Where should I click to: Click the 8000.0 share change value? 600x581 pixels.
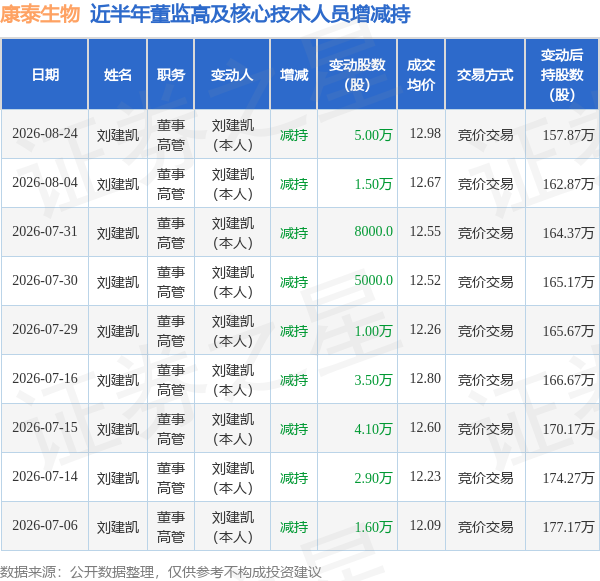point(373,232)
